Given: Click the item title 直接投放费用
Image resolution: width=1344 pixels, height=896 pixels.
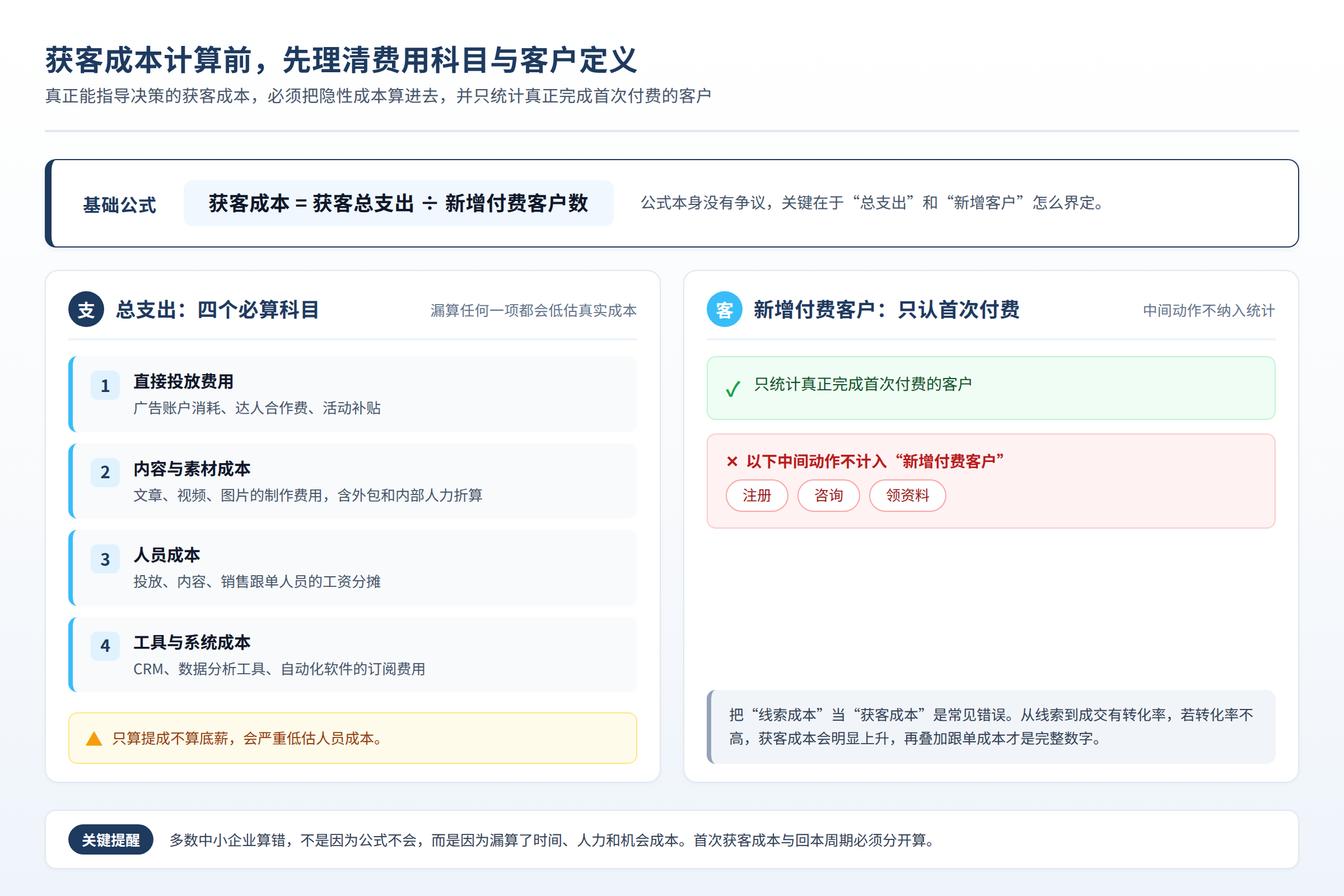Looking at the screenshot, I should click(184, 381).
